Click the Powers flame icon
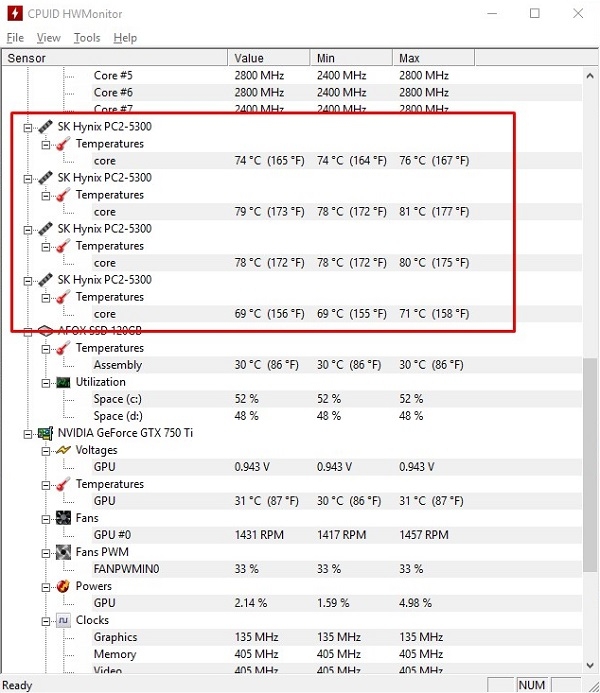Viewport: 600px width, 693px height. pyautogui.click(x=63, y=586)
